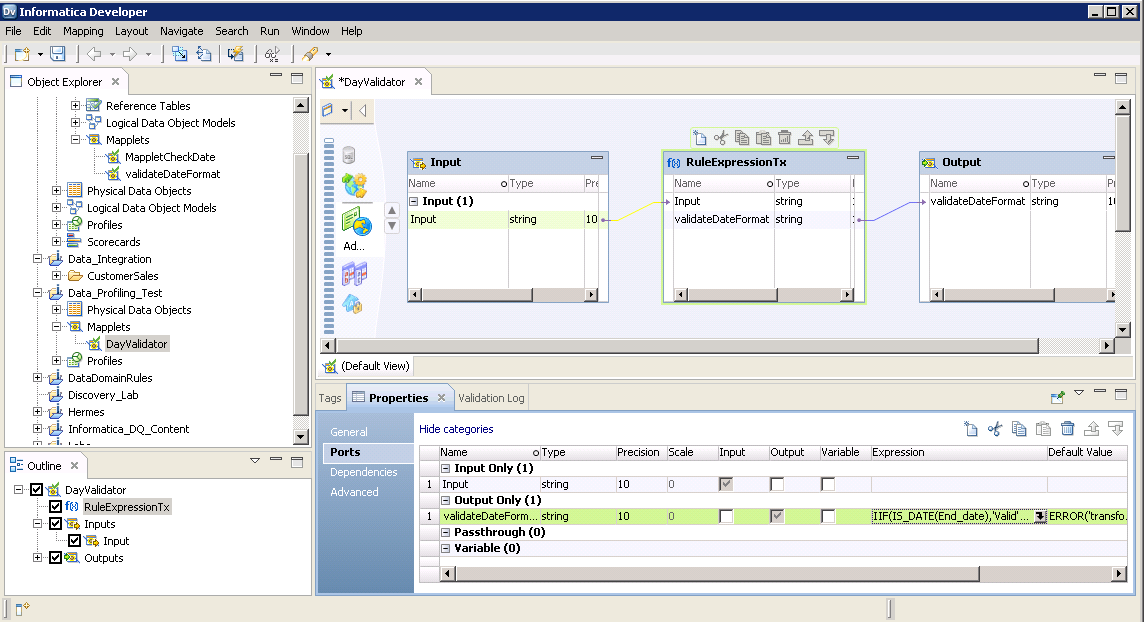Open dropdown arrow beside the pen search icon

tap(328, 54)
